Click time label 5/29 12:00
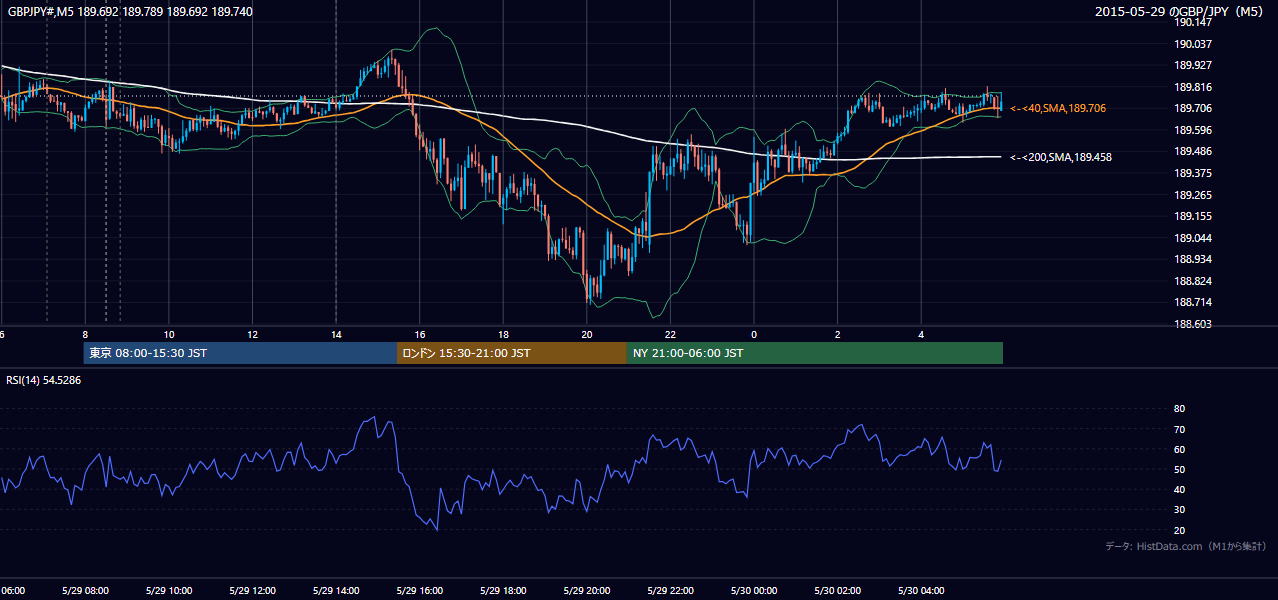The height and width of the screenshot is (600, 1278). coord(252,591)
